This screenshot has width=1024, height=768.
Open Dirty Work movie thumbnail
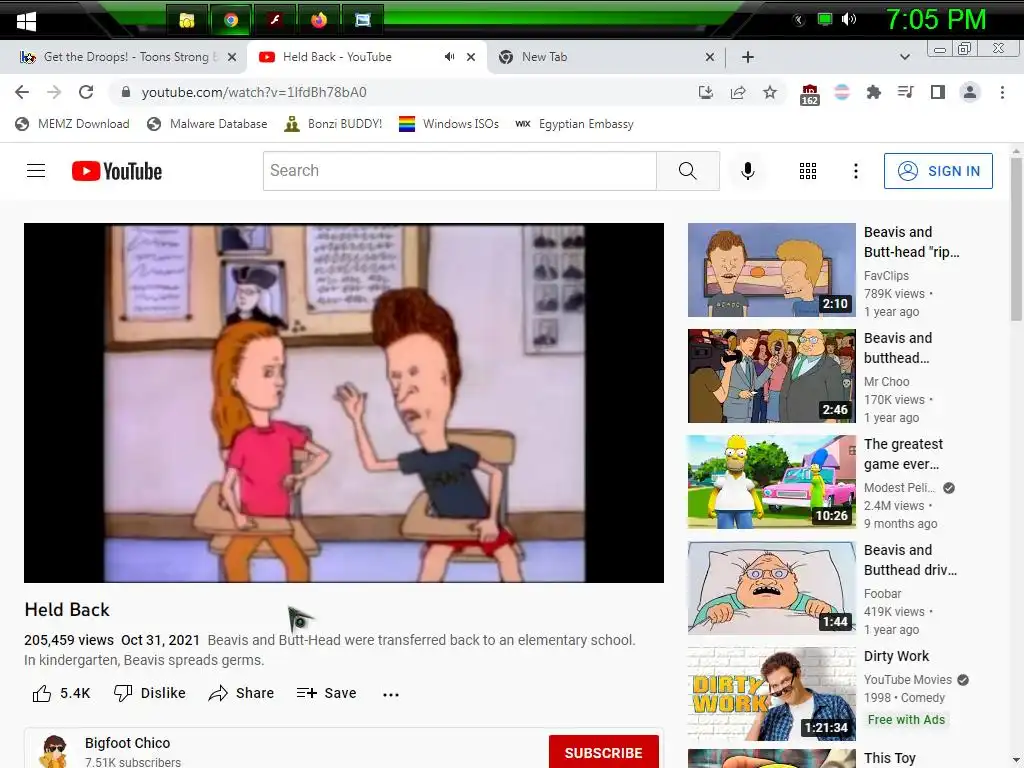pyautogui.click(x=771, y=694)
